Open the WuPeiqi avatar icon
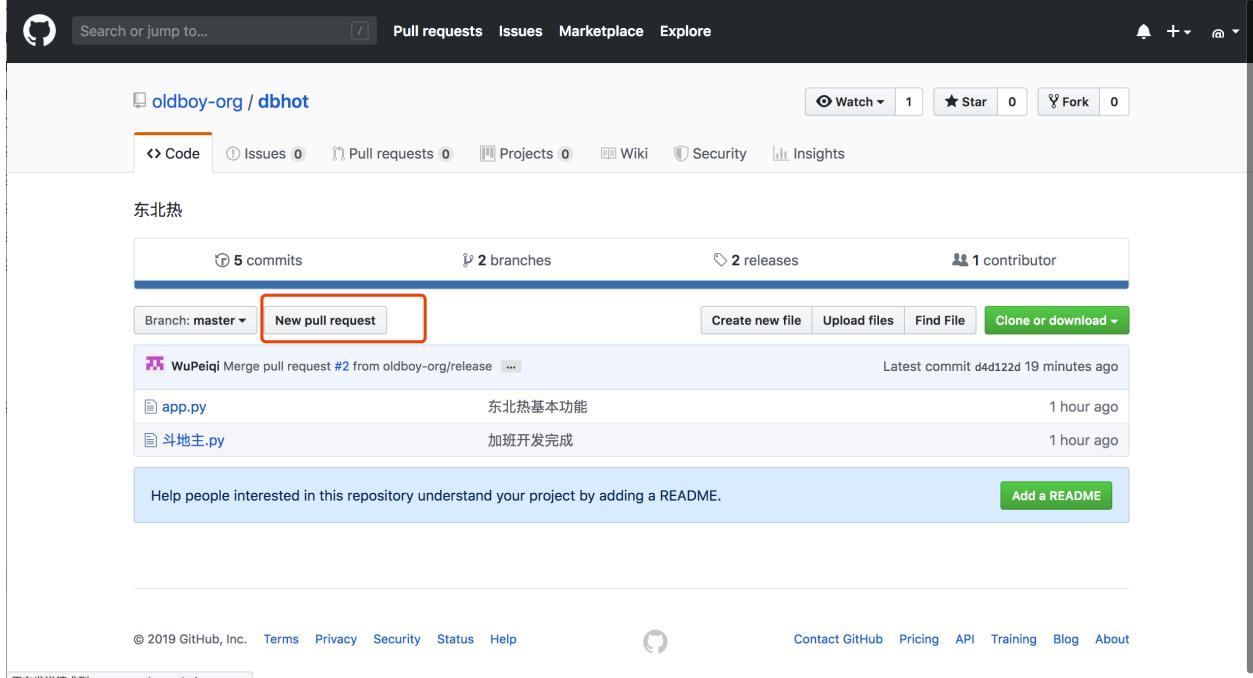This screenshot has height=678, width=1253. click(x=155, y=365)
